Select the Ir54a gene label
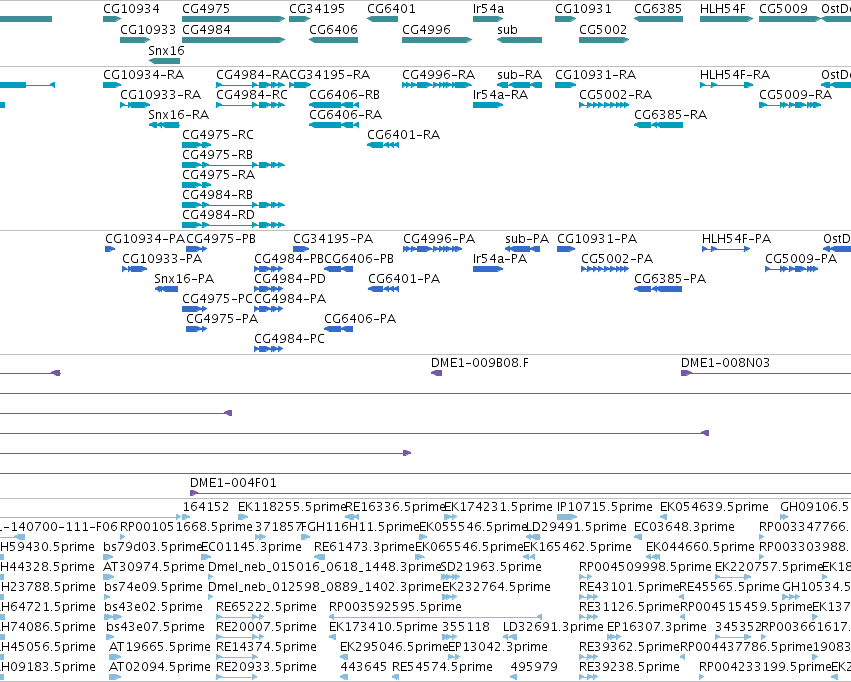This screenshot has width=851, height=682. click(x=488, y=9)
